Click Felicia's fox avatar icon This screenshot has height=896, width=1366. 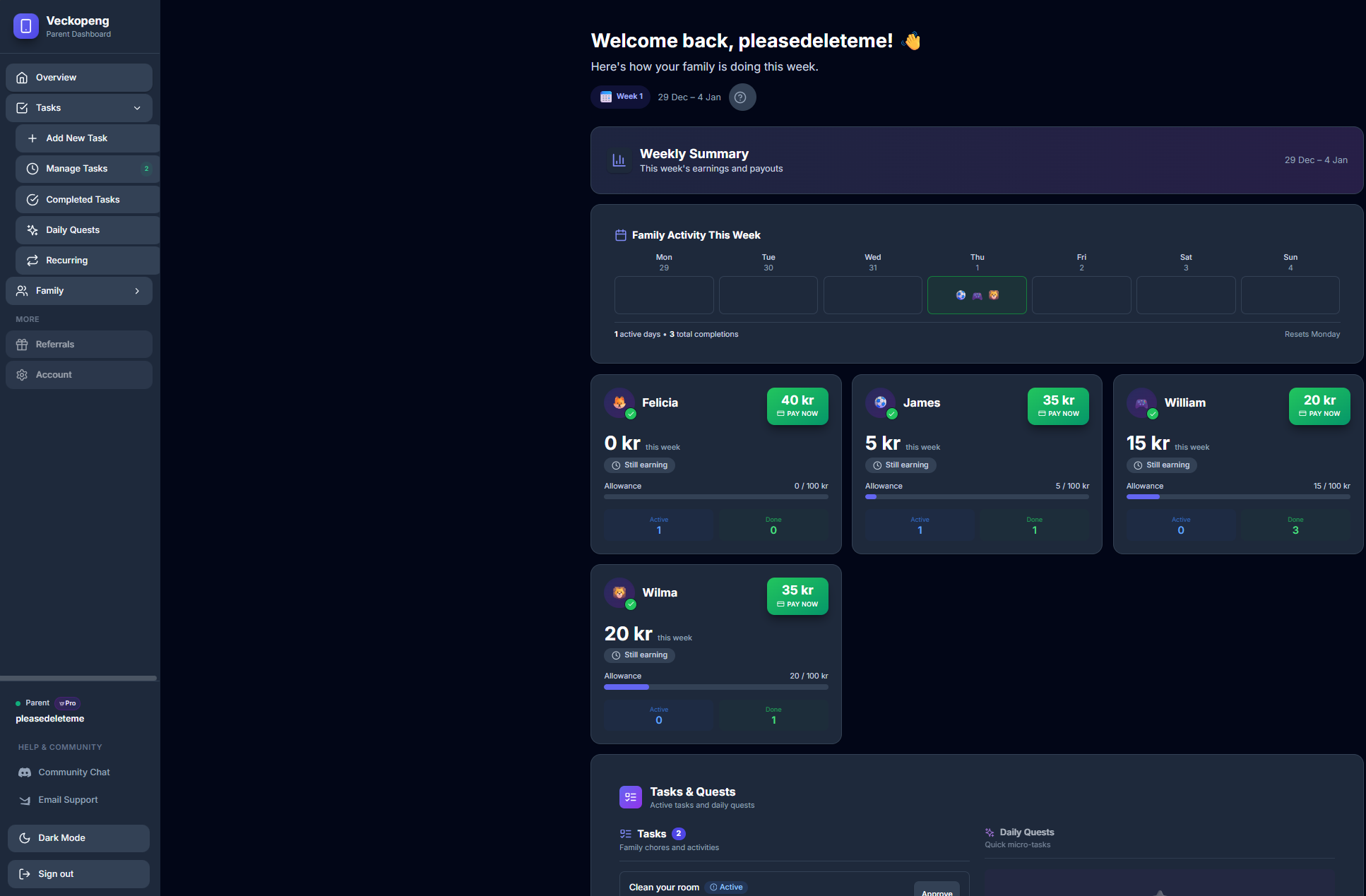pos(619,402)
